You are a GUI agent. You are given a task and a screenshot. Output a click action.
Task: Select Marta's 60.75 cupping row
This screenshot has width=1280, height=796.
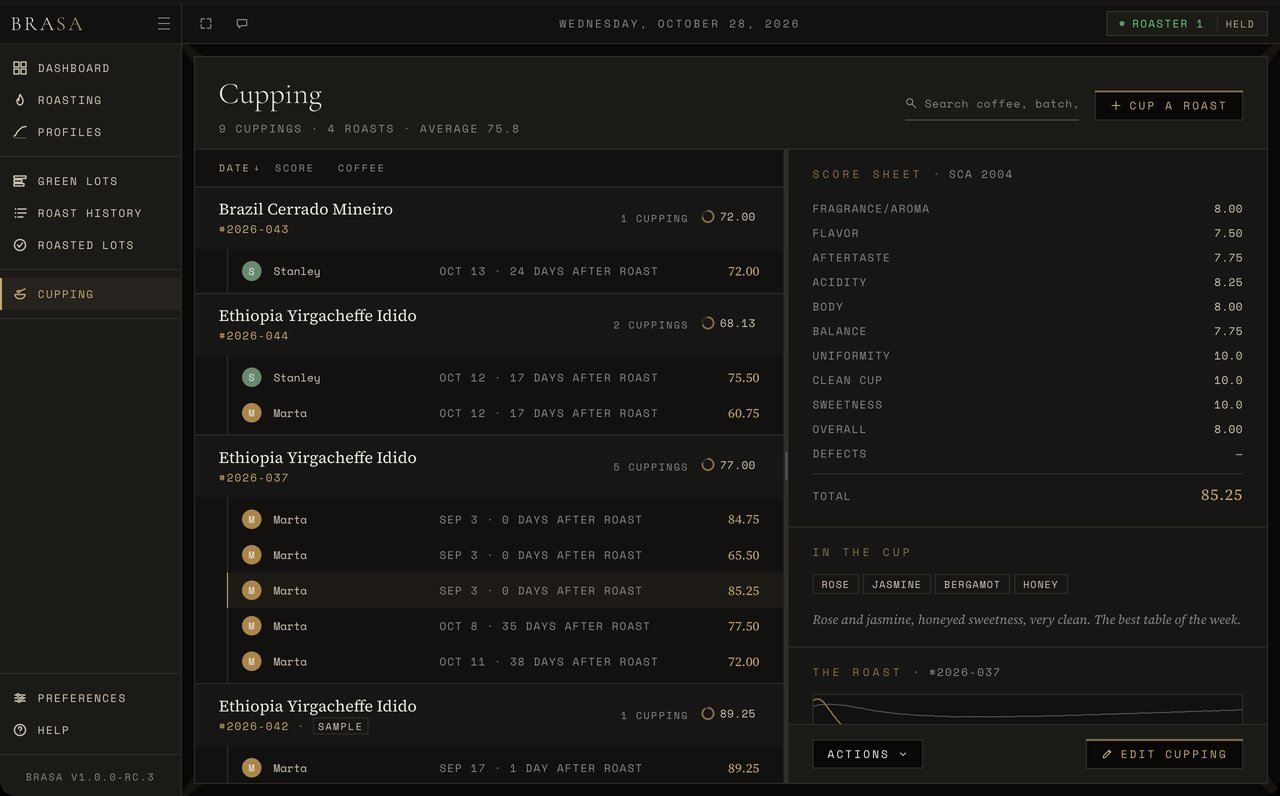pos(505,413)
